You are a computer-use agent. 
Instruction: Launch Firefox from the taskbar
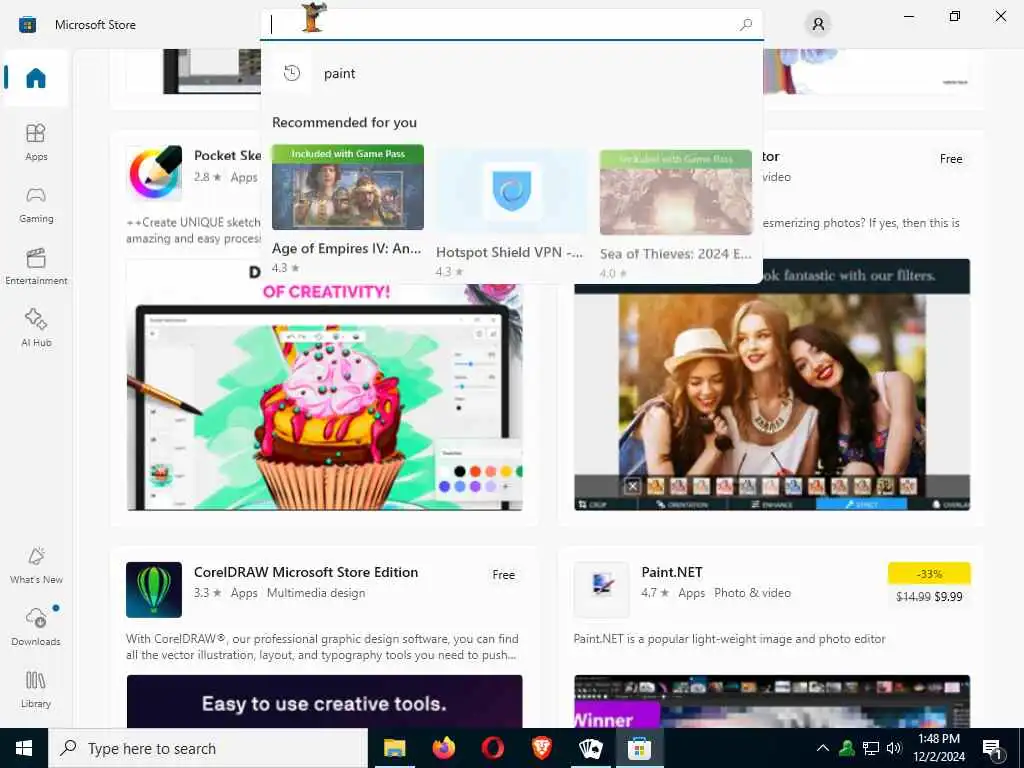click(443, 748)
